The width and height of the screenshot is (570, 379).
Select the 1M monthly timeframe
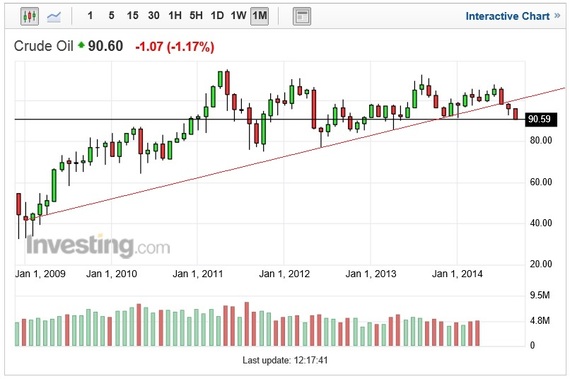point(260,16)
